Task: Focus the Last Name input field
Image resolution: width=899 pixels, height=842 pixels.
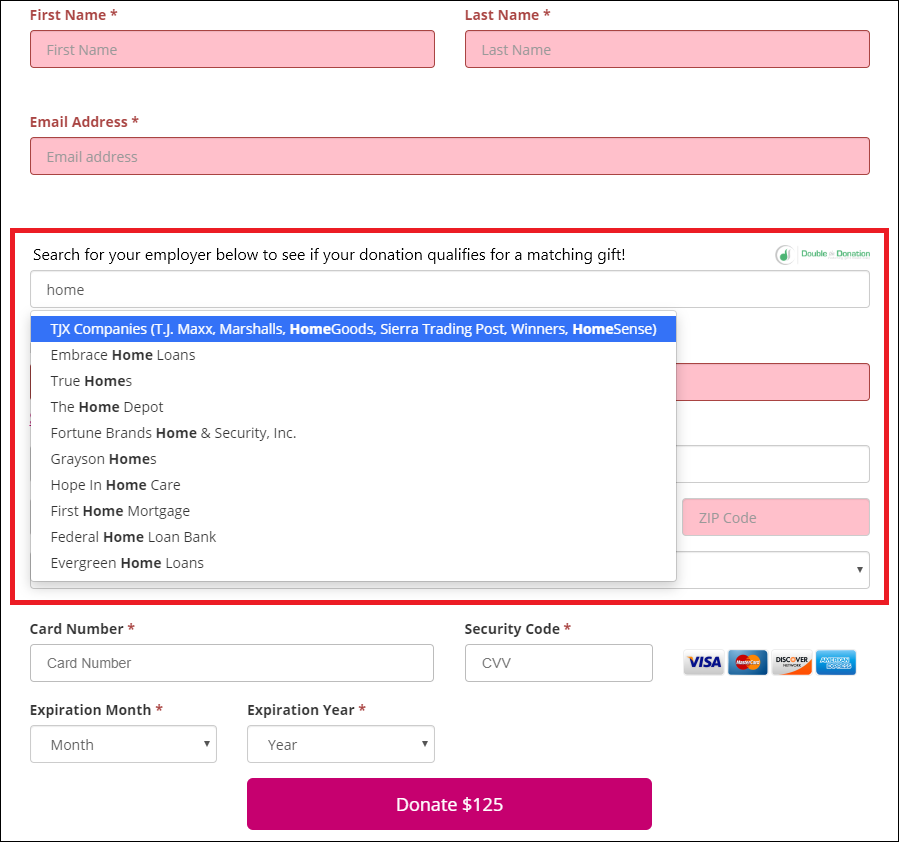Action: tap(667, 49)
